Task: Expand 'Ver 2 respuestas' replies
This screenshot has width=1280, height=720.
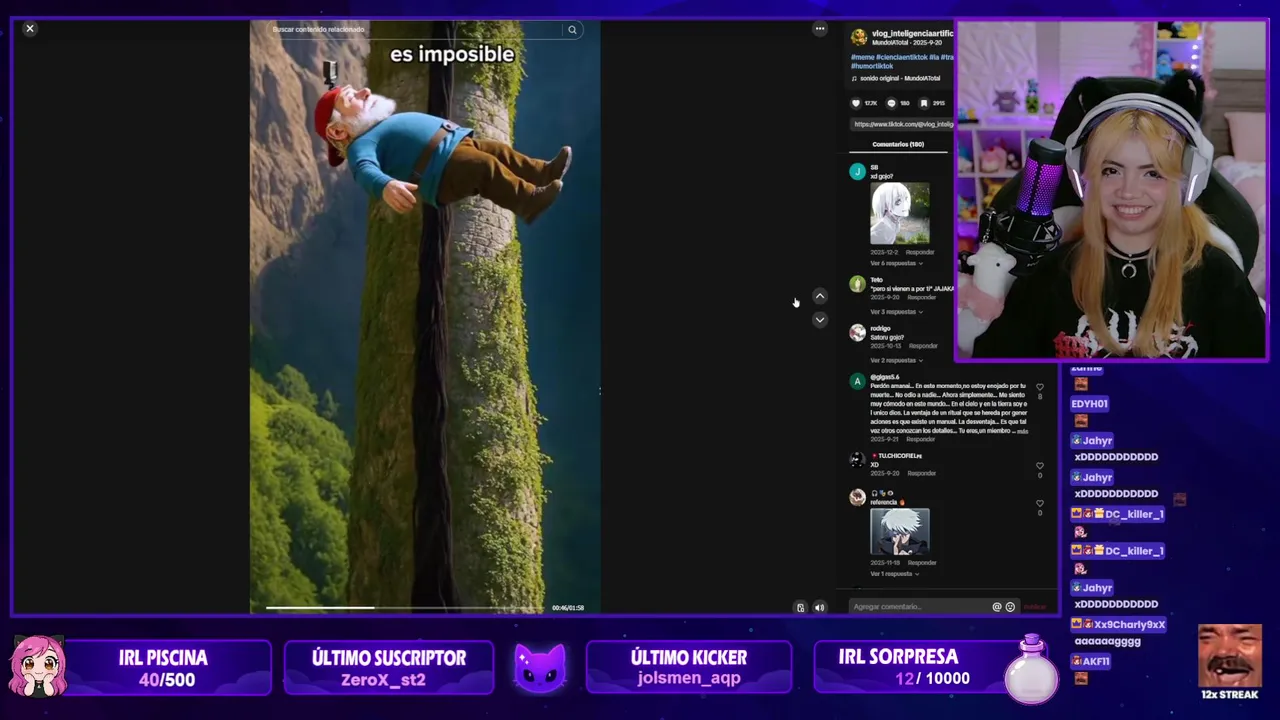Action: pyautogui.click(x=896, y=360)
